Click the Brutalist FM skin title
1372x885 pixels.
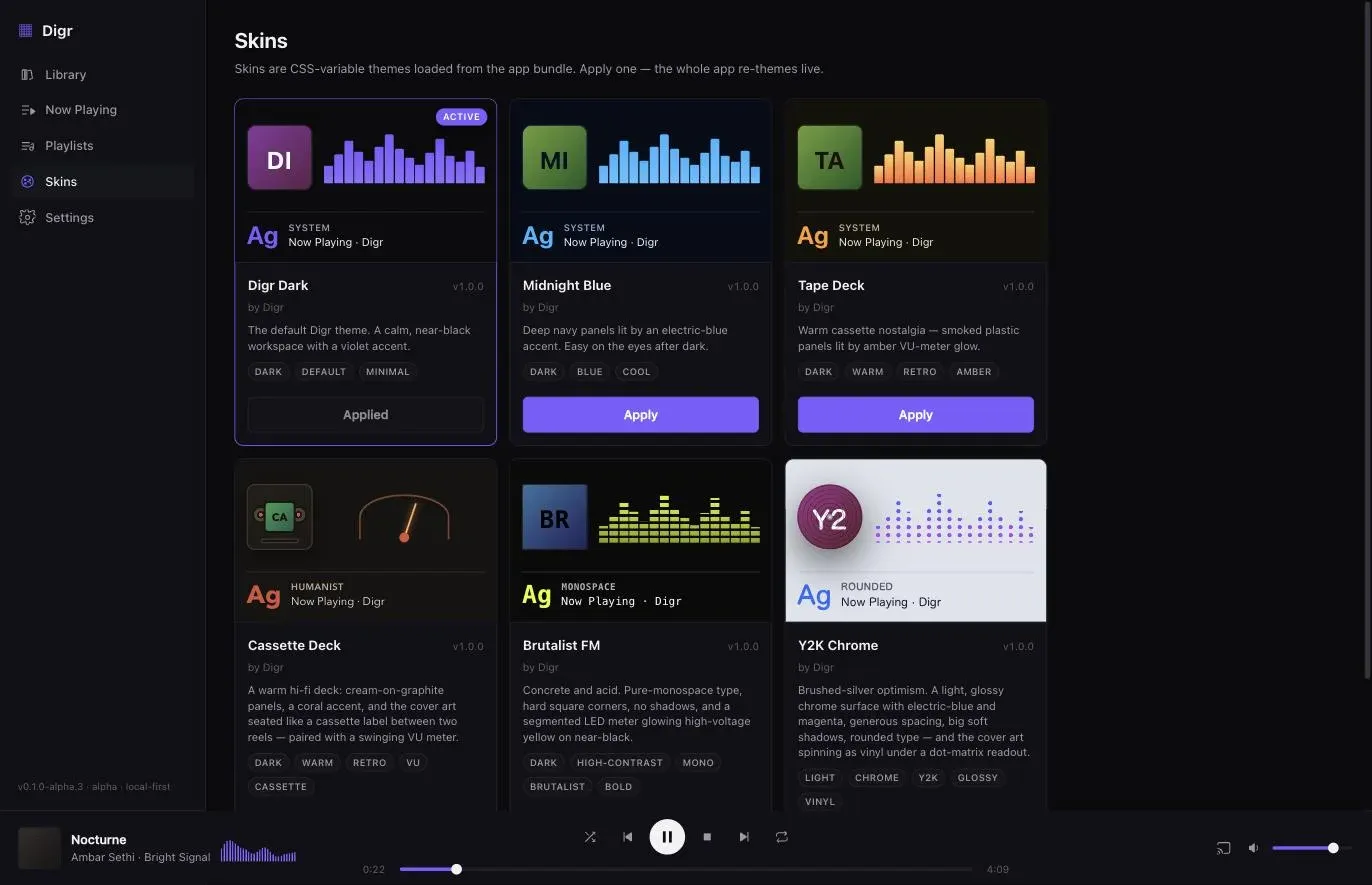click(x=561, y=646)
